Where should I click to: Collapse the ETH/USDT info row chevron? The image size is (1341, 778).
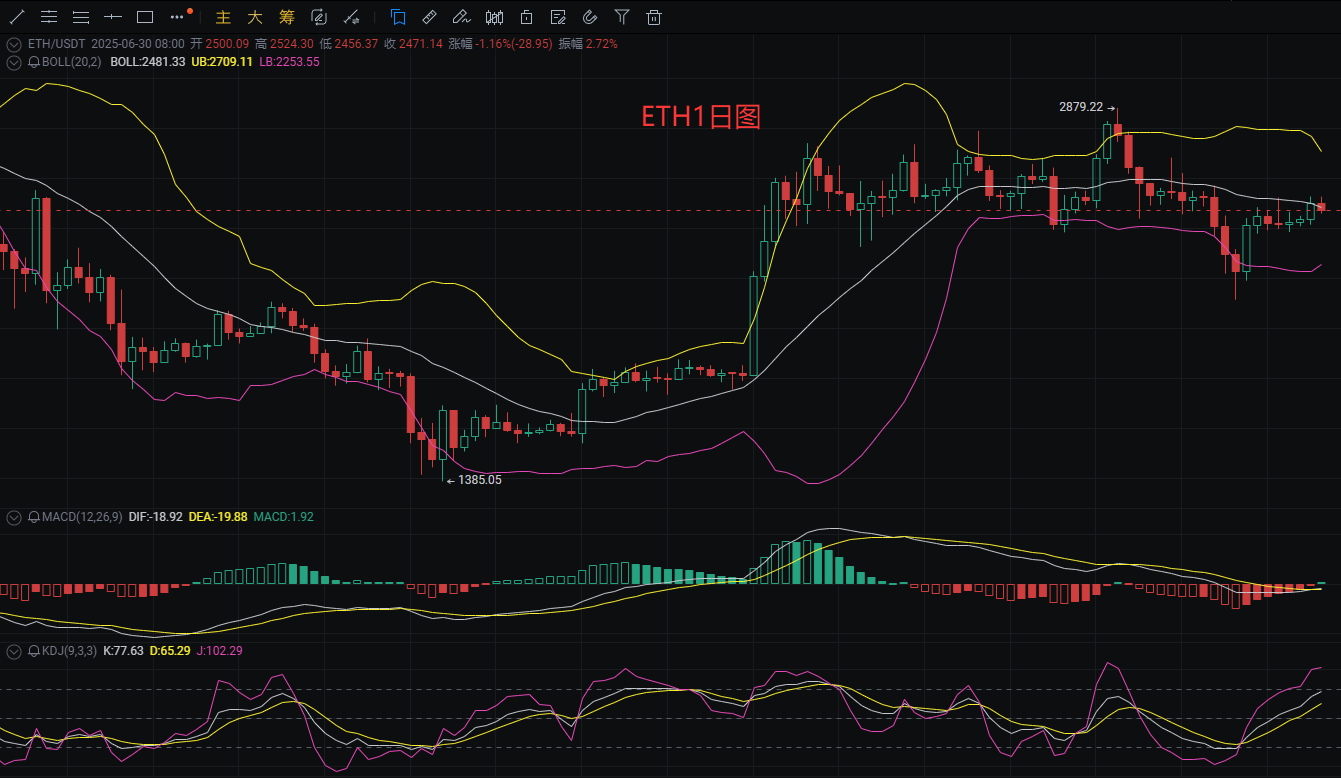(x=14, y=44)
